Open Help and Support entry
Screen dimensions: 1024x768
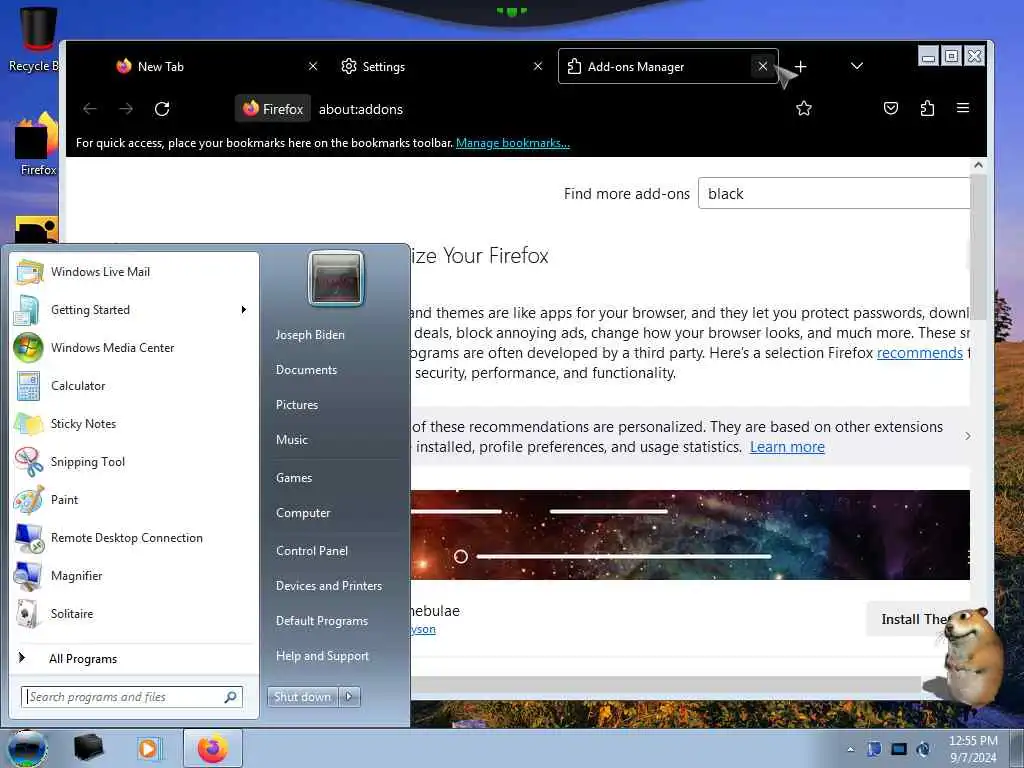(323, 656)
